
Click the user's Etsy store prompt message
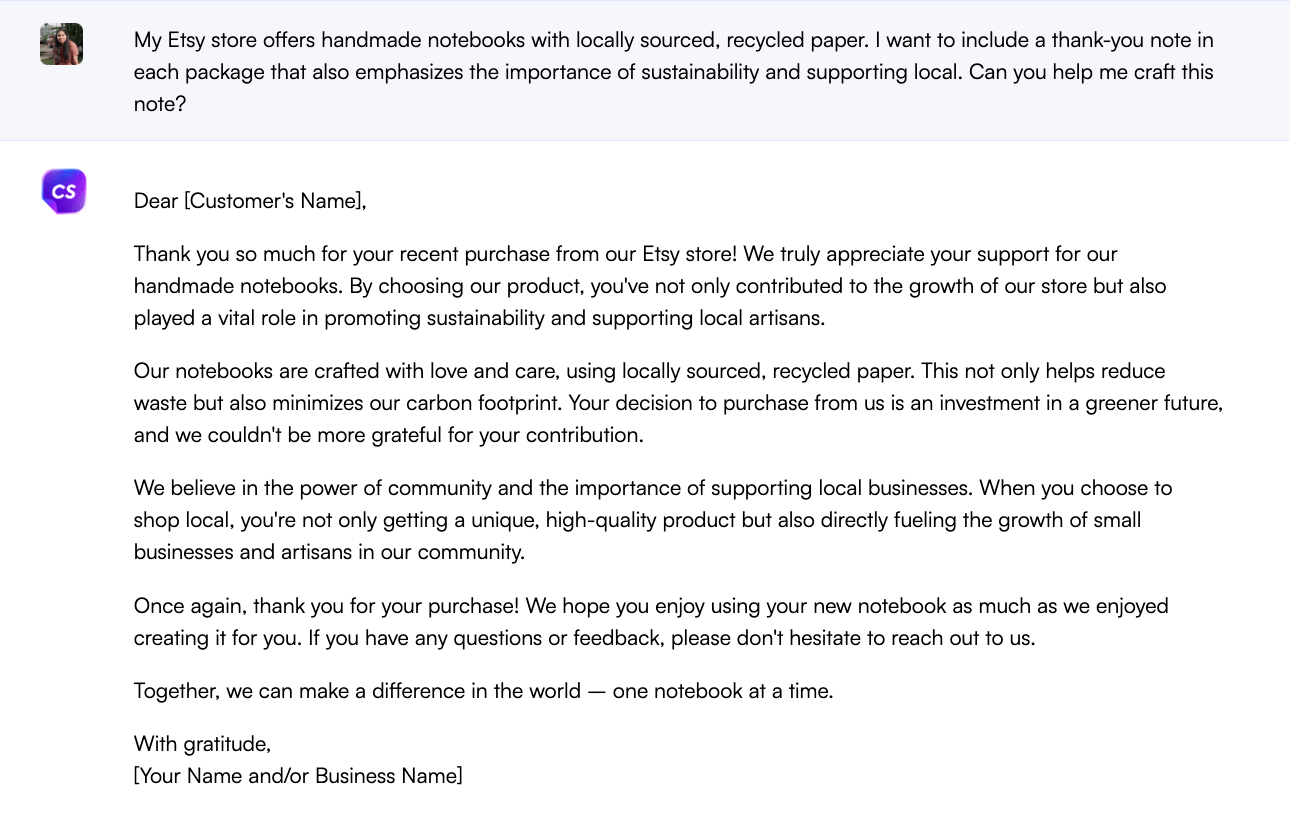click(x=673, y=72)
